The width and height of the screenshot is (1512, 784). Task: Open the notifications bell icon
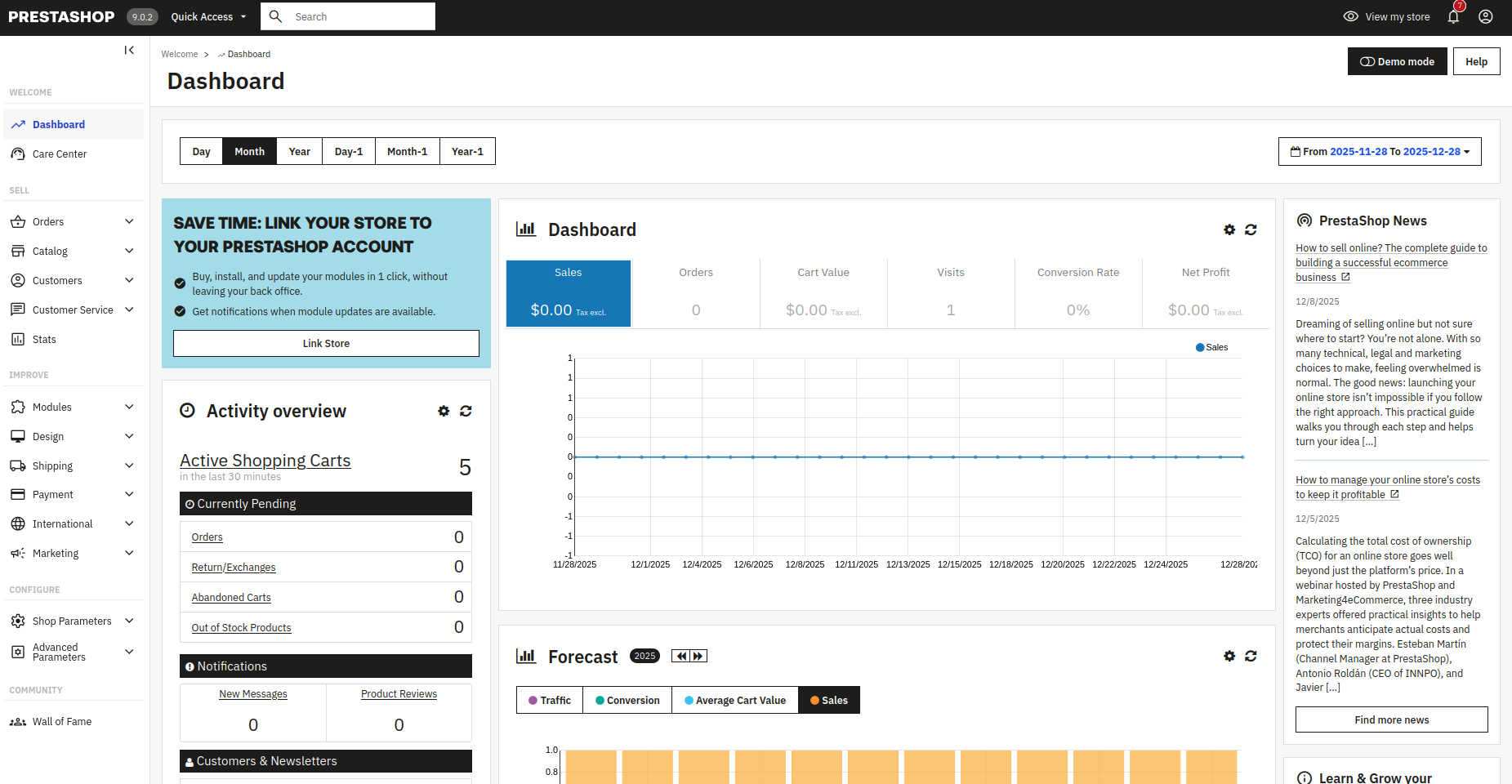point(1453,17)
